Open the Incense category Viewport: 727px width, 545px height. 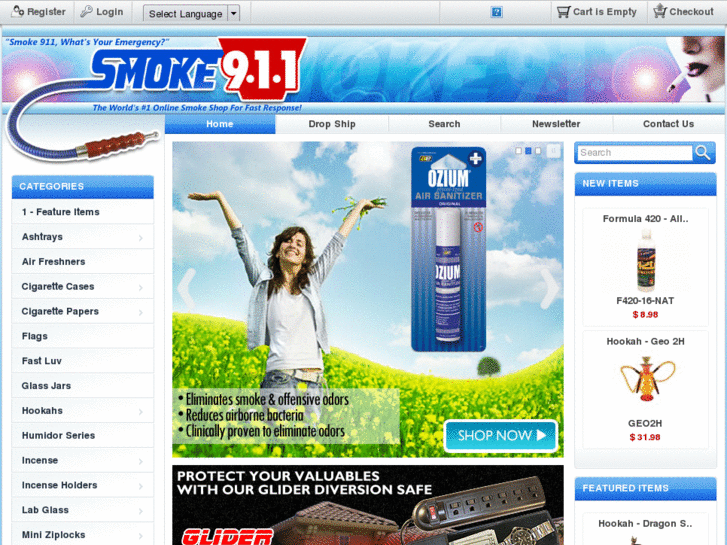pyautogui.click(x=83, y=460)
